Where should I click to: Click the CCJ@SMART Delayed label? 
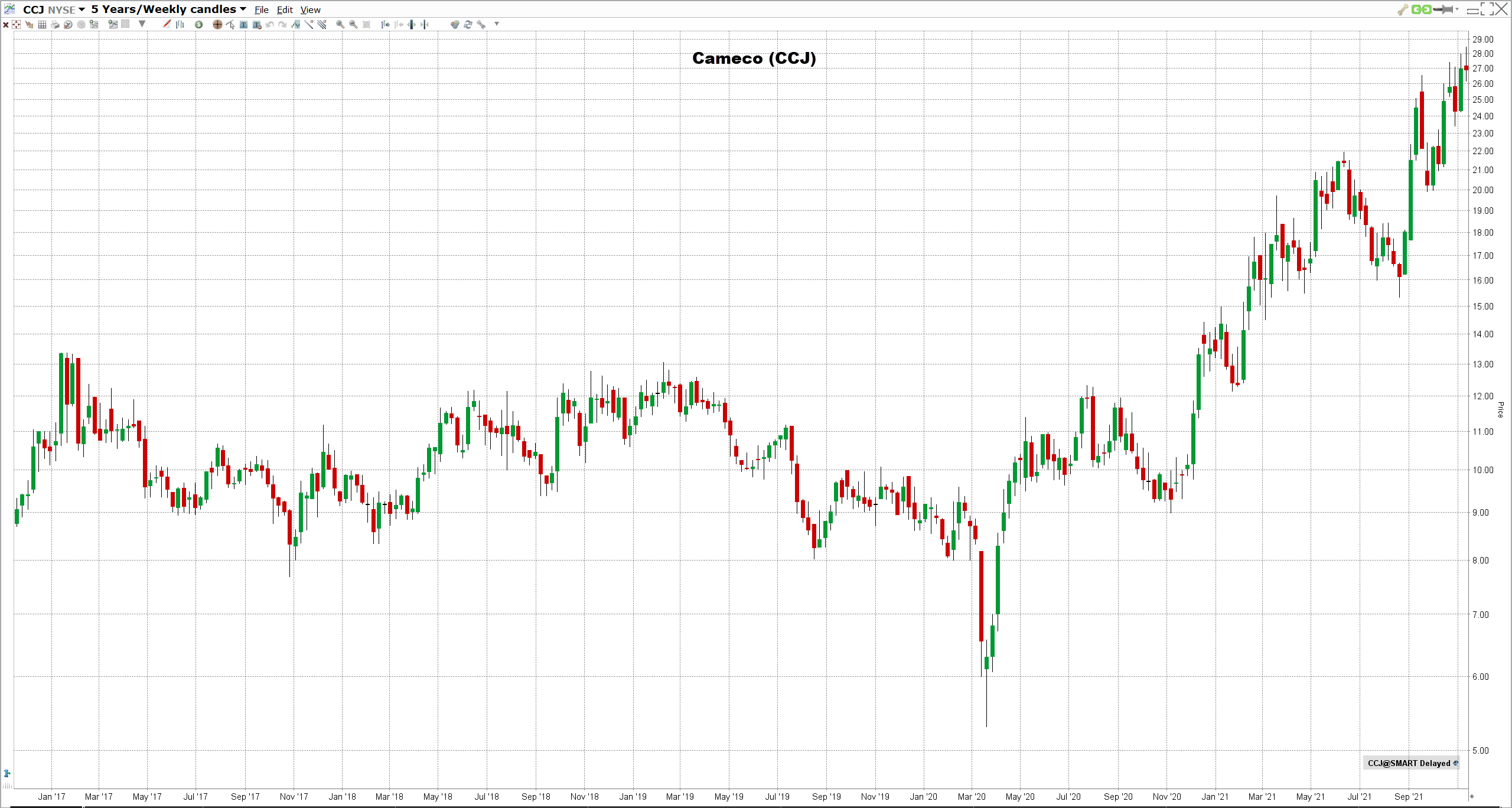click(x=1409, y=763)
